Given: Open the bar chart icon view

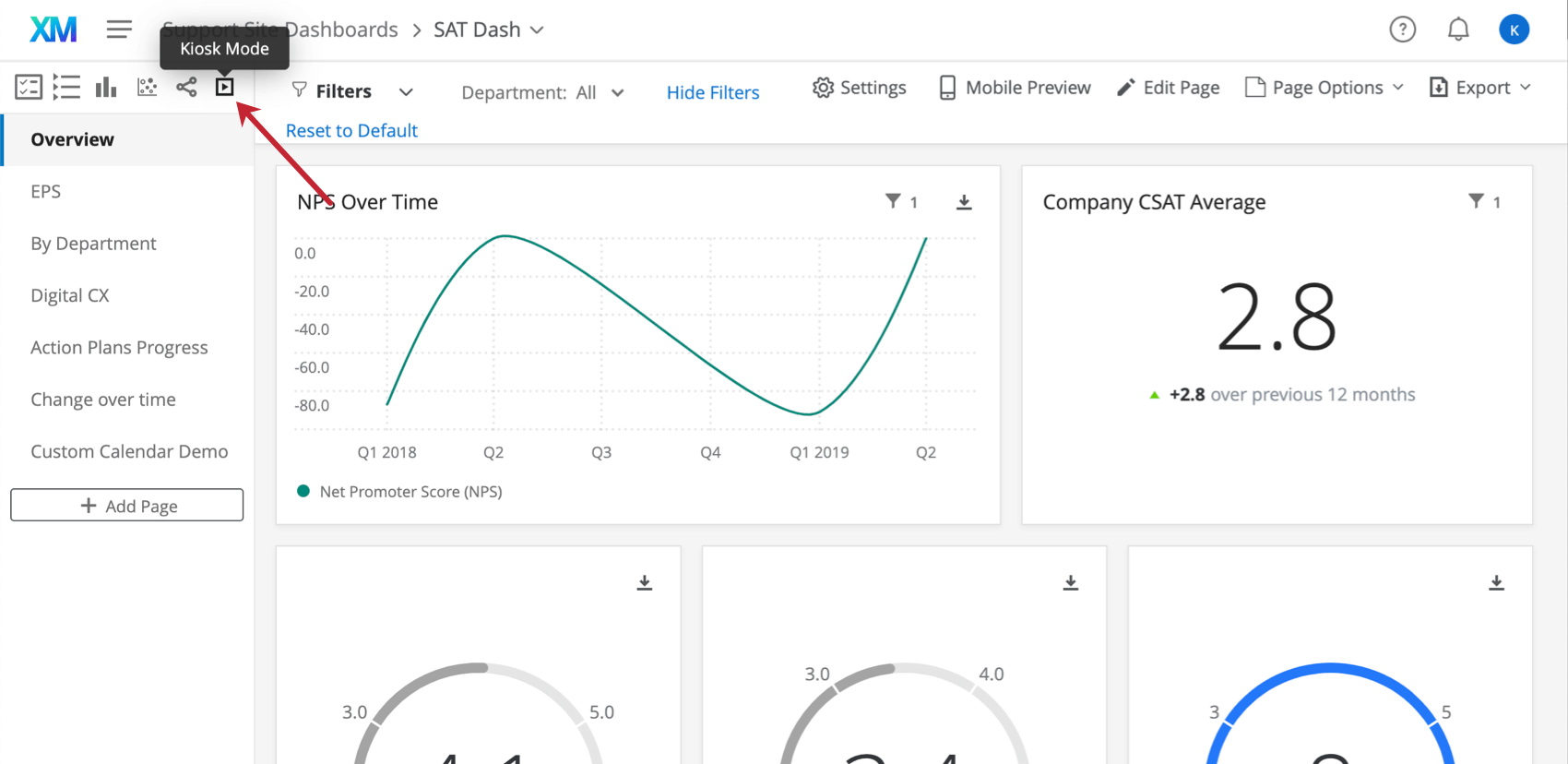Looking at the screenshot, I should pyautogui.click(x=106, y=87).
